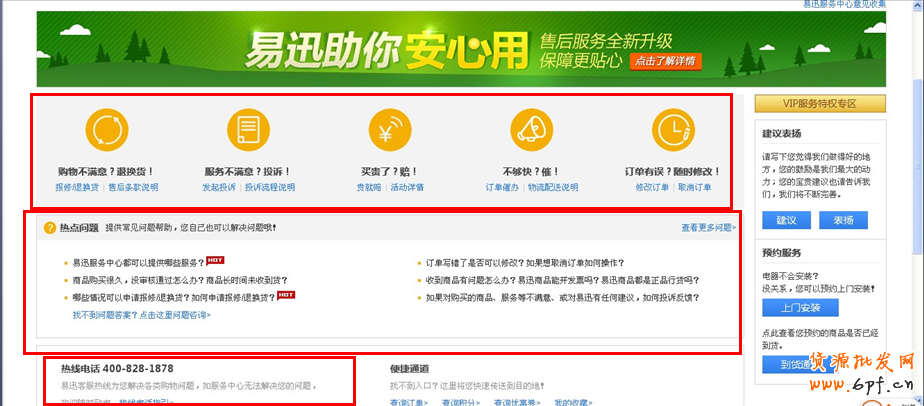This screenshot has height=406, width=924.
Task: Click the 订单催办 link
Action: coord(502,187)
